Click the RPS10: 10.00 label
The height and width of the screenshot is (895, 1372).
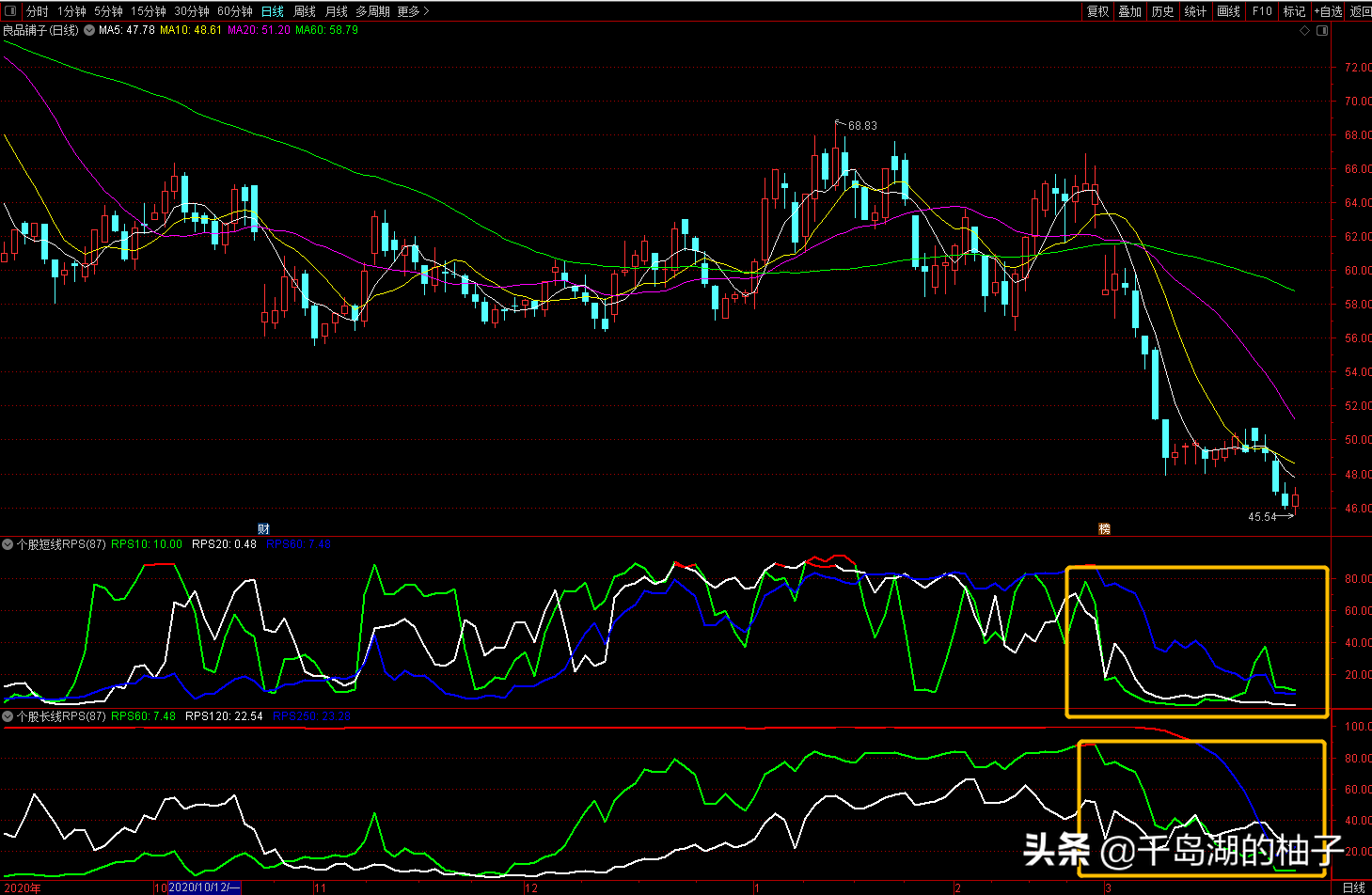pyautogui.click(x=147, y=544)
